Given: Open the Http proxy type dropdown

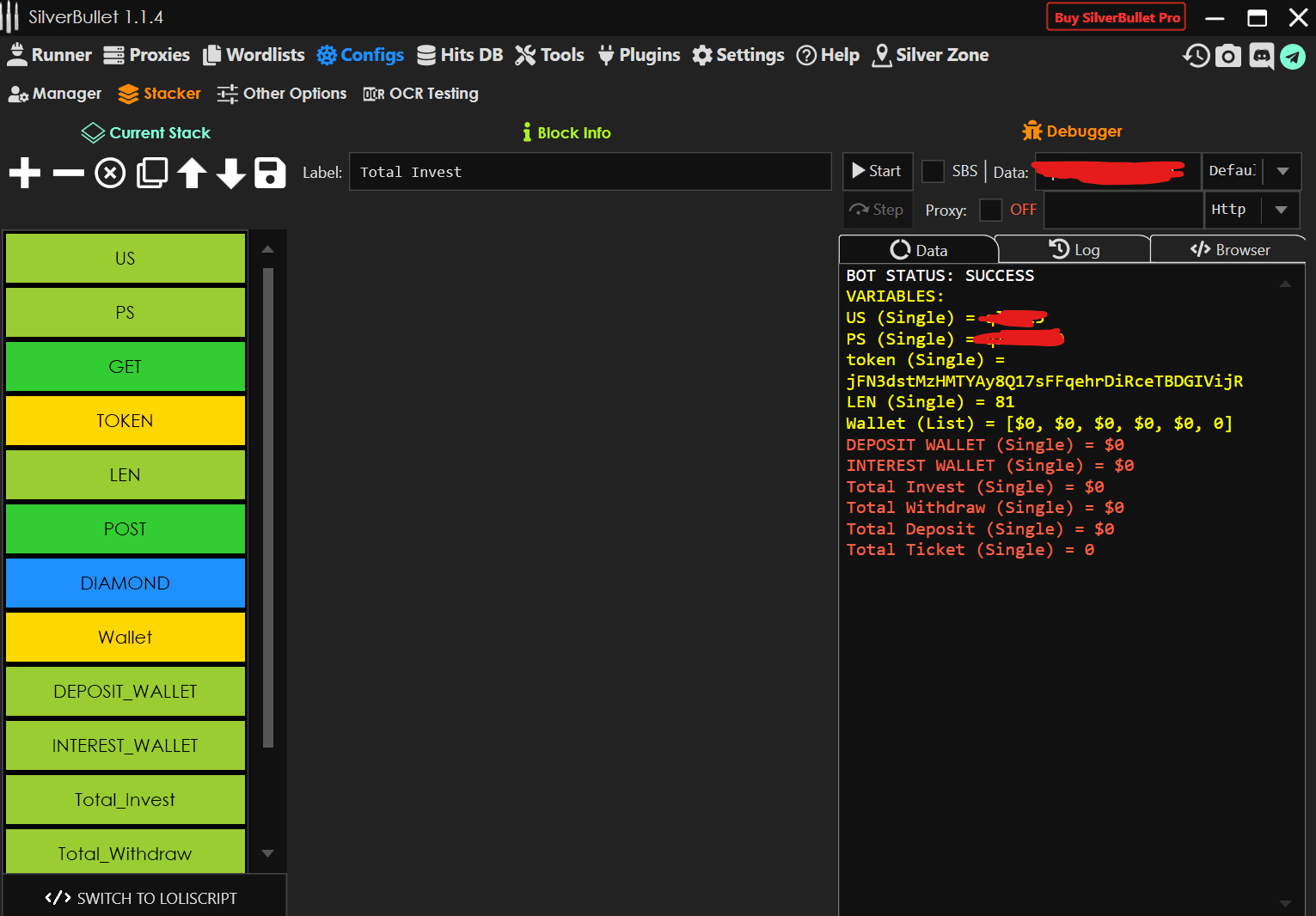Looking at the screenshot, I should (x=1281, y=210).
